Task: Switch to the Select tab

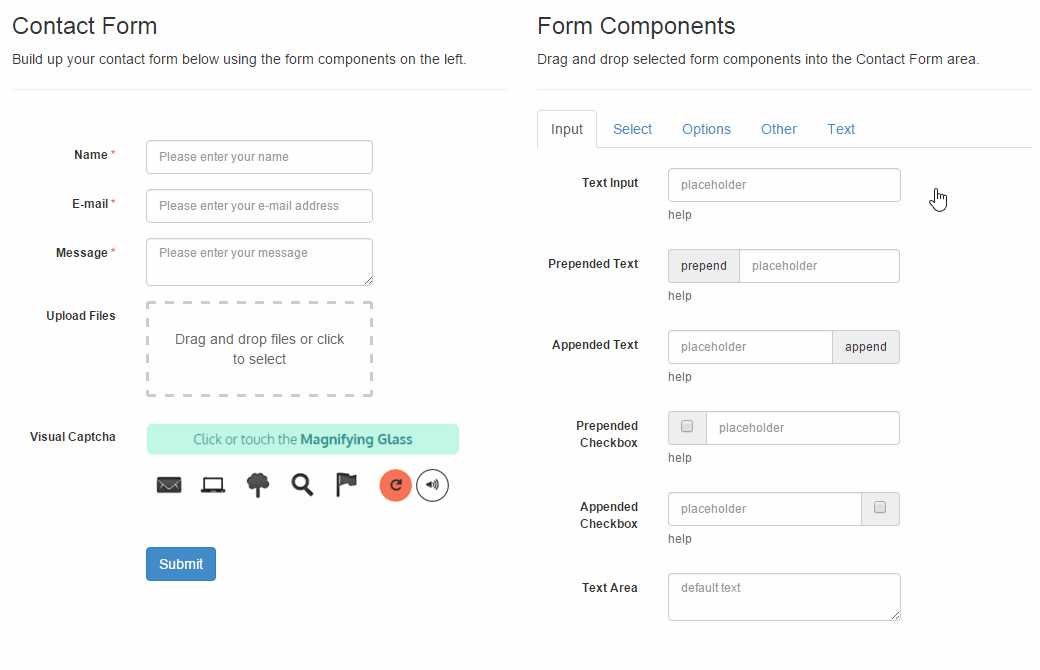Action: [x=632, y=129]
